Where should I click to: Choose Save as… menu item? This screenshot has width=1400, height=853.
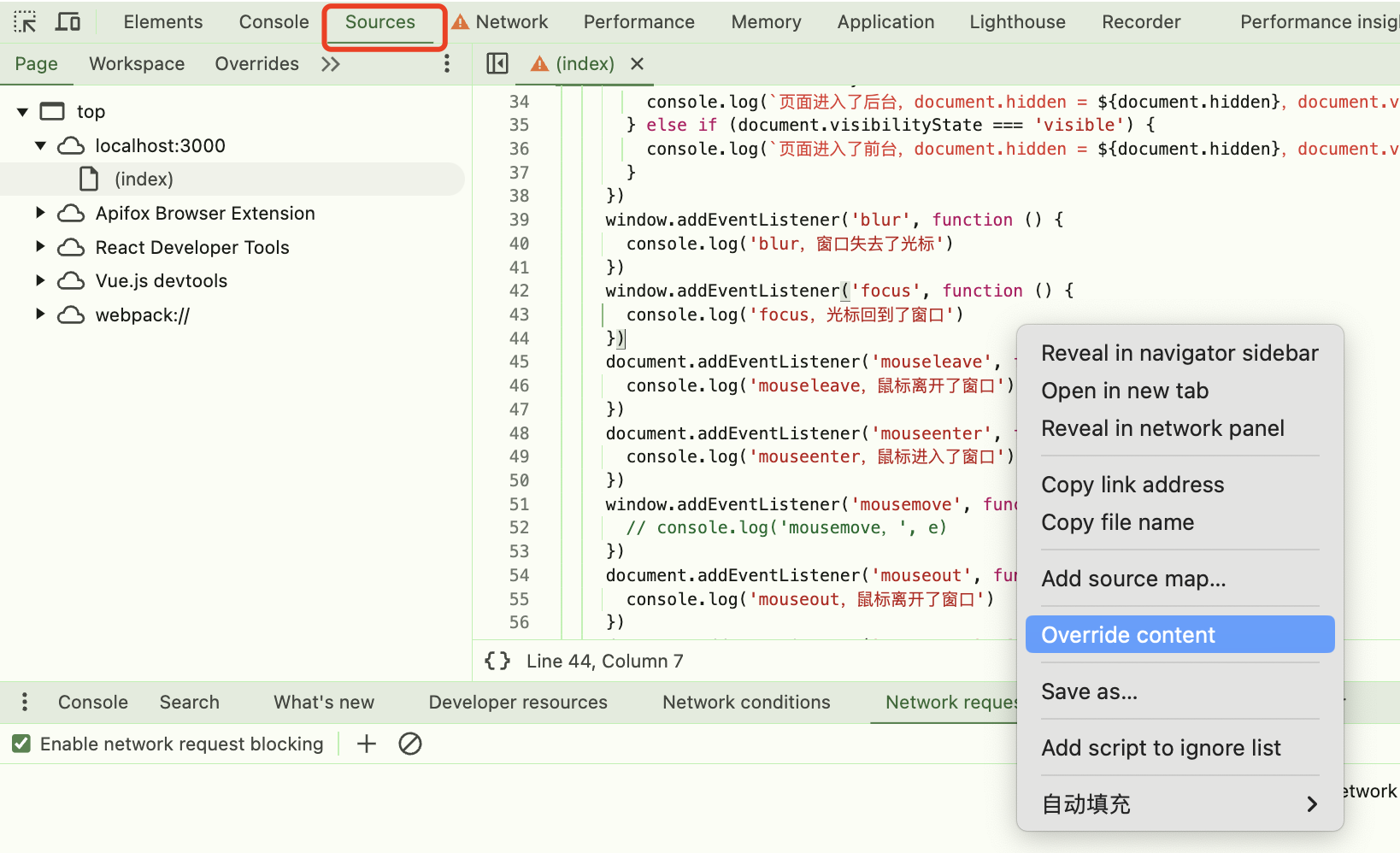(x=1179, y=691)
